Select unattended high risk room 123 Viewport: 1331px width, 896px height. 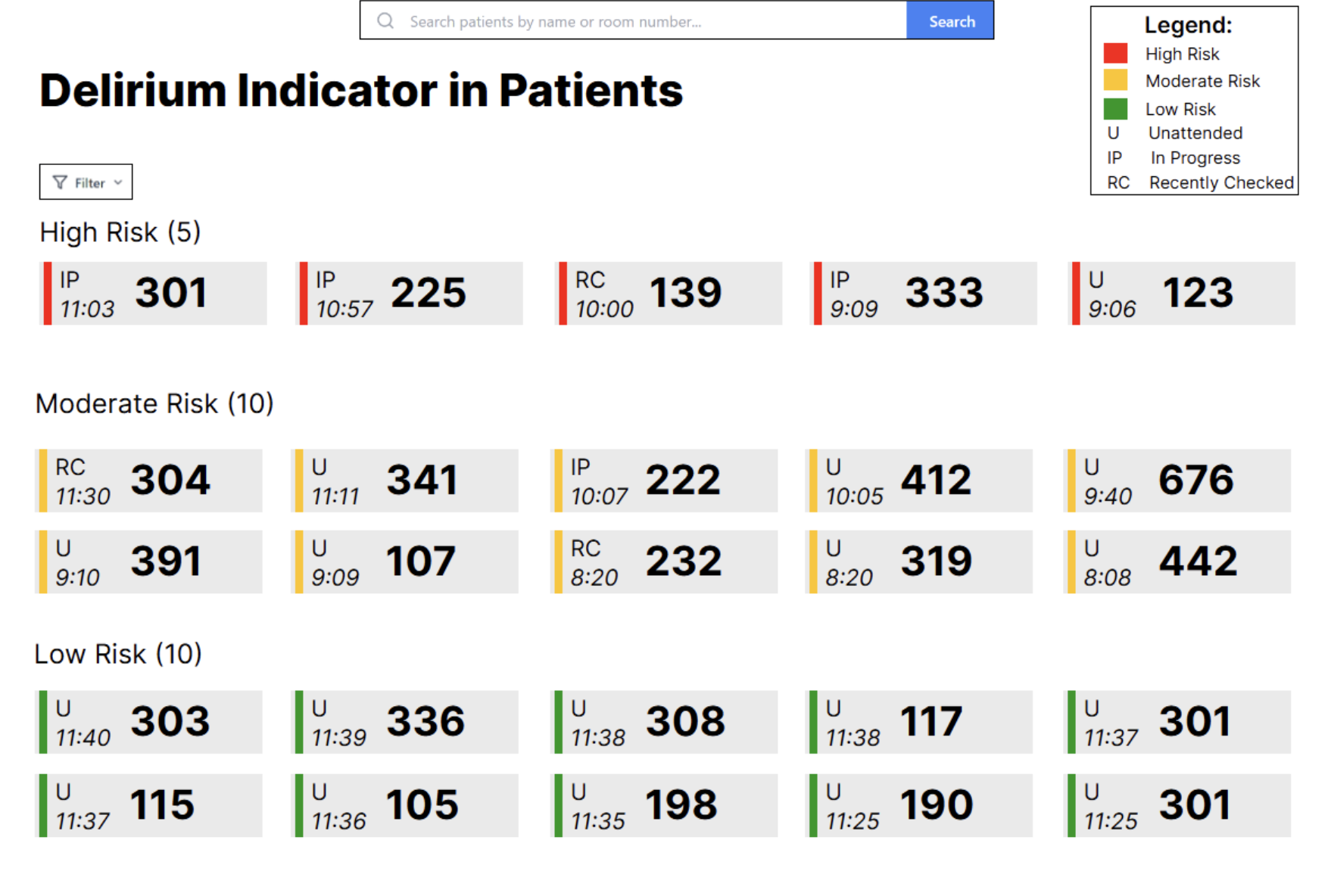[x=1182, y=294]
